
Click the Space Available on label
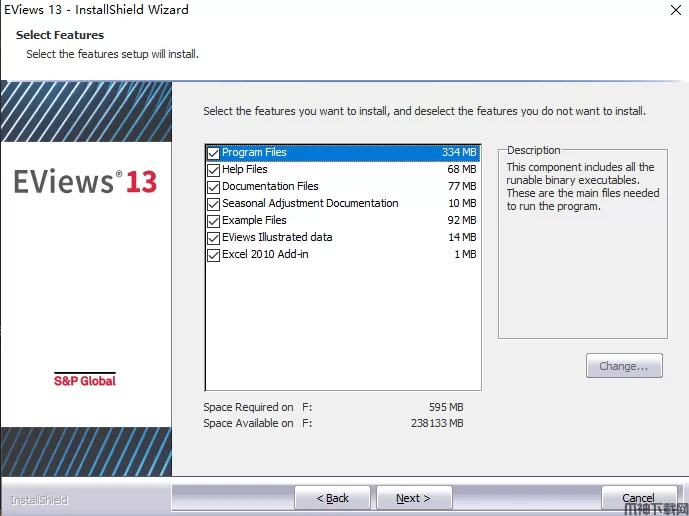[x=248, y=423]
